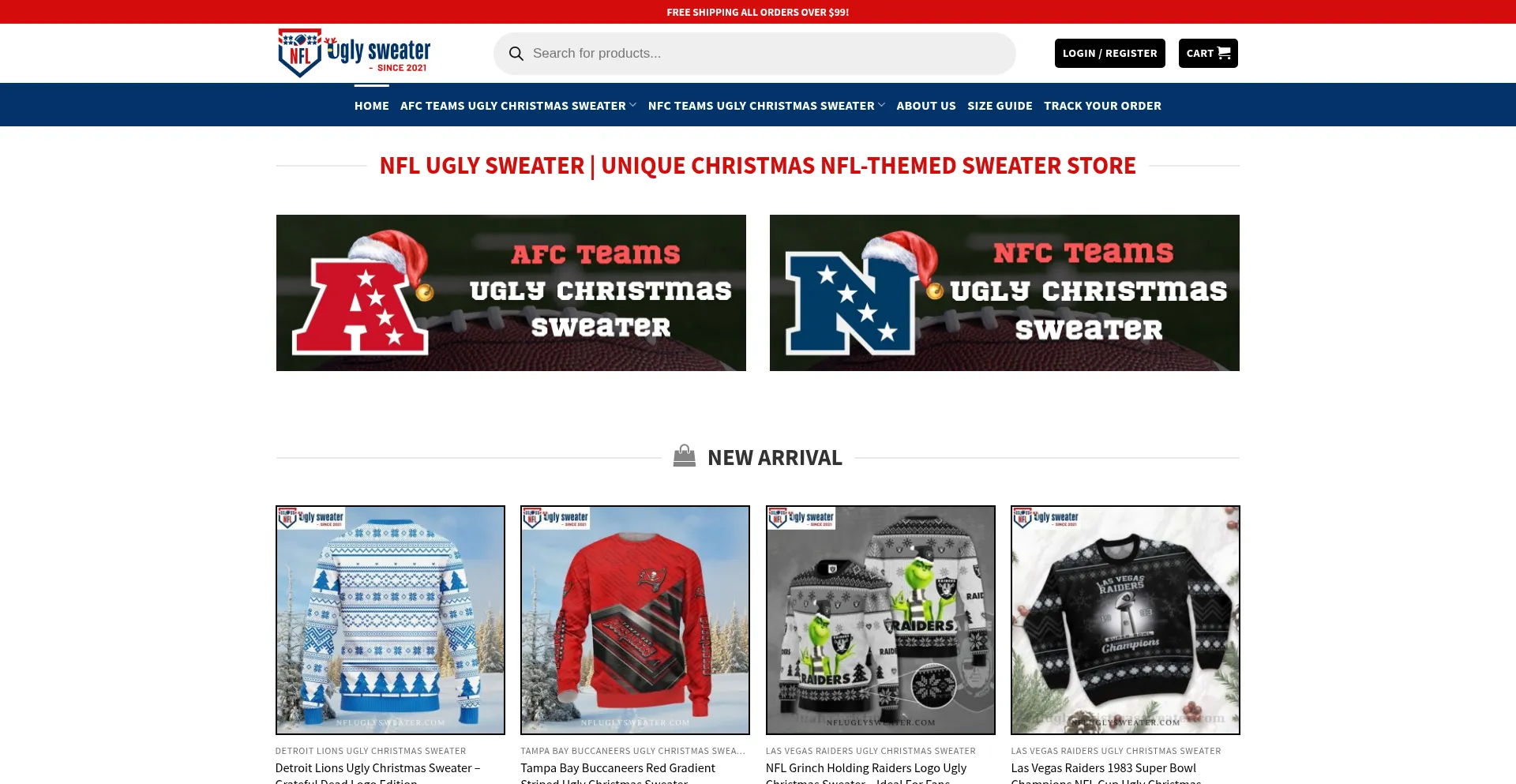Select Track Your Order in navigation
The width and height of the screenshot is (1516, 784).
coord(1102,105)
